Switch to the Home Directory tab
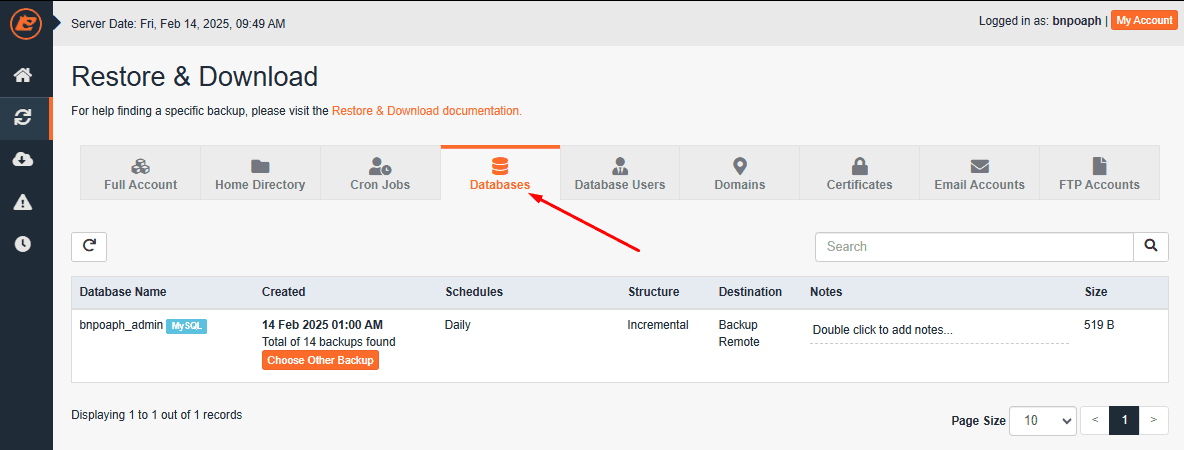This screenshot has width=1184, height=450. click(x=260, y=173)
